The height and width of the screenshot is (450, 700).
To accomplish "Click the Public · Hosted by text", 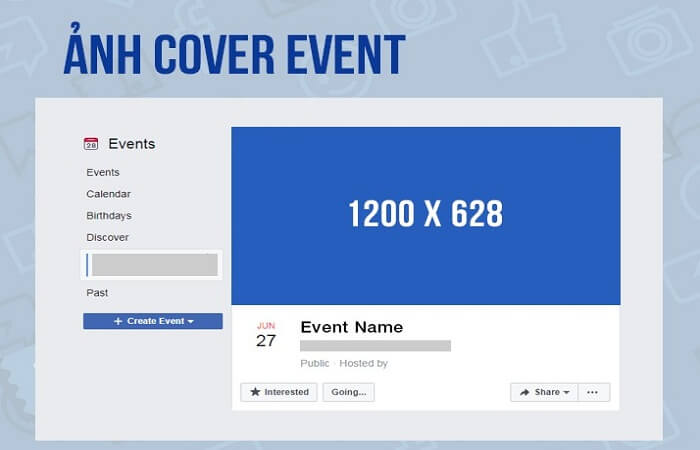I will pyautogui.click(x=343, y=363).
